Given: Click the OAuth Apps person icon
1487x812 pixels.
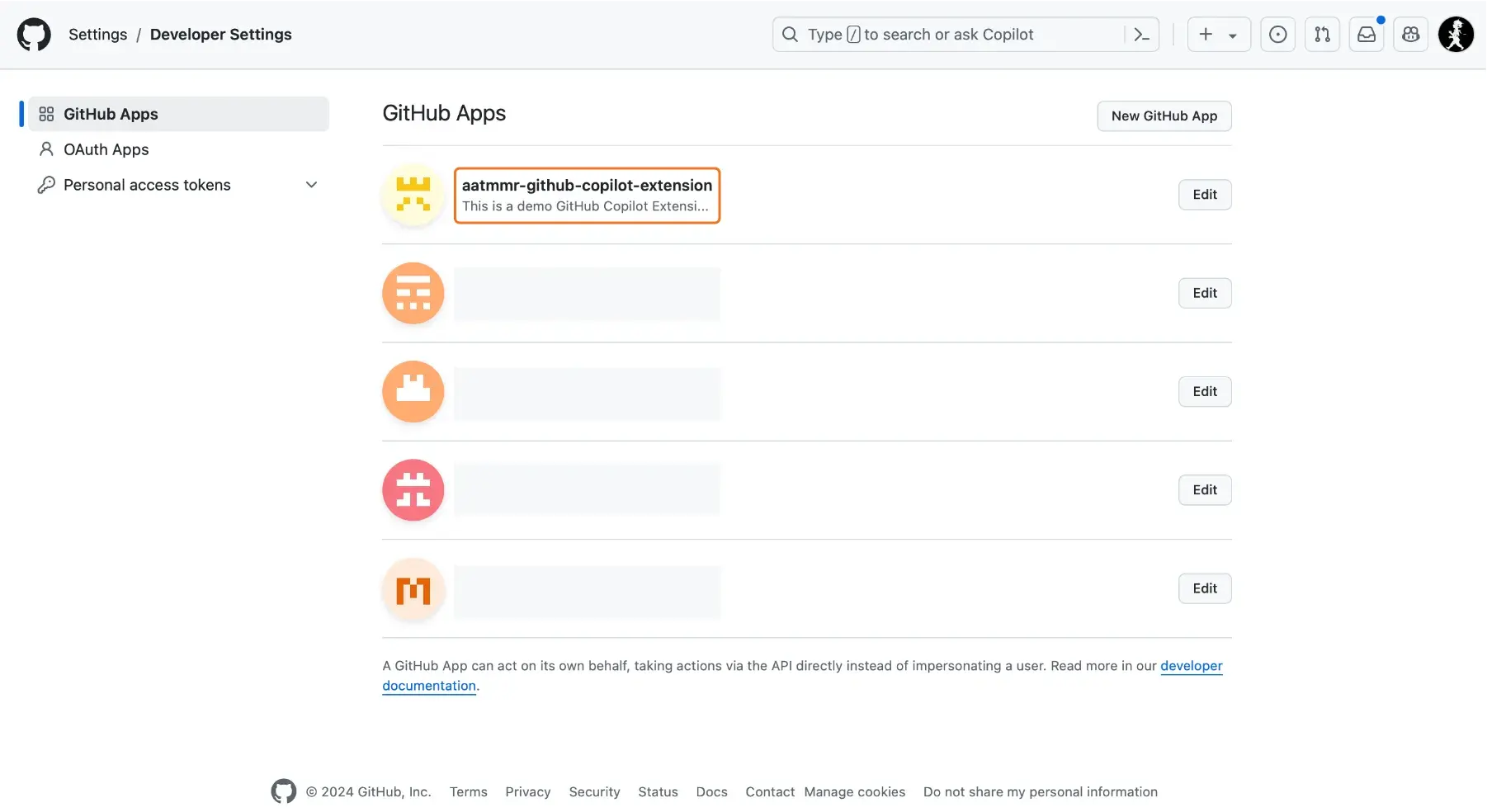Looking at the screenshot, I should pyautogui.click(x=46, y=149).
